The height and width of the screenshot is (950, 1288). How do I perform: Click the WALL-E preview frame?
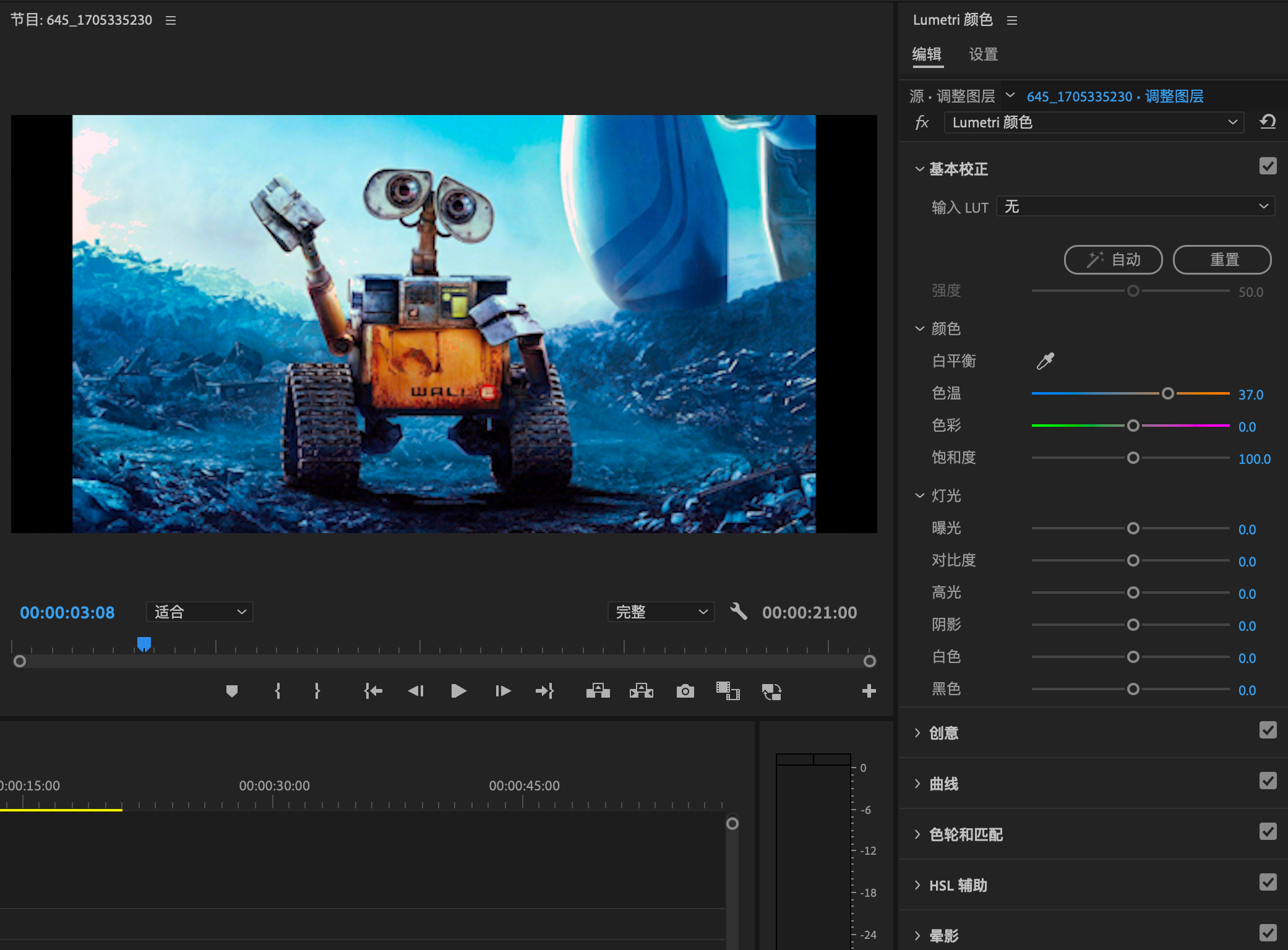444,323
